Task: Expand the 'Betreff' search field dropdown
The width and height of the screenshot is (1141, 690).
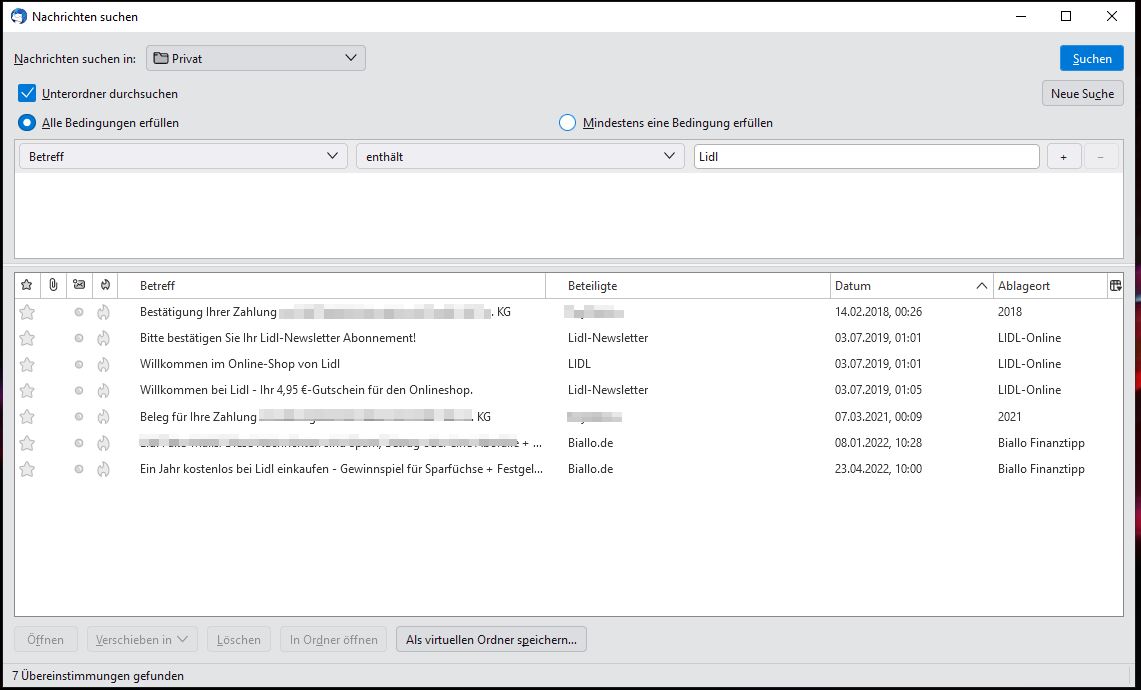Action: [183, 157]
